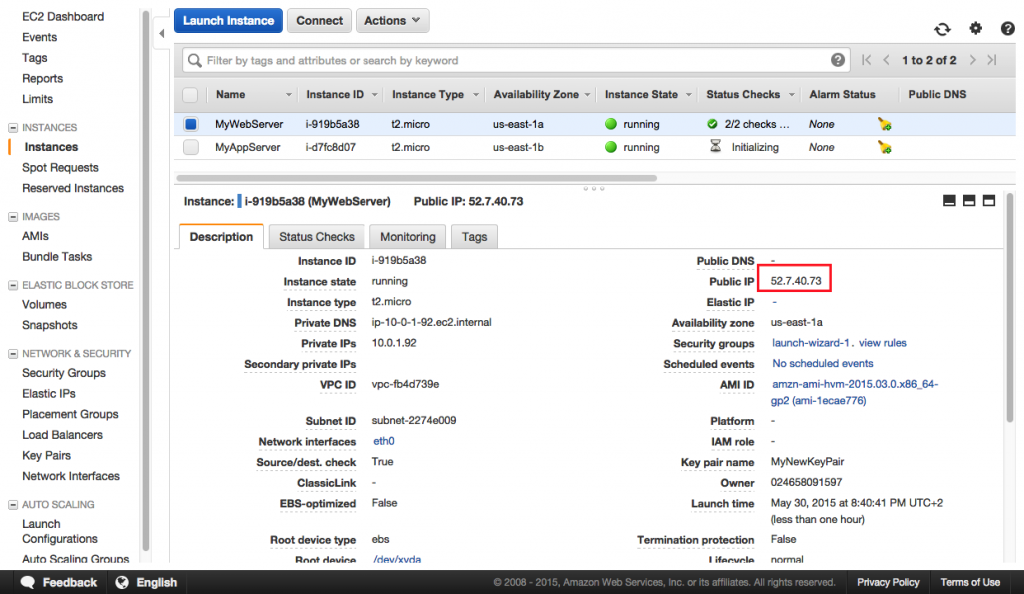Open the Privacy Policy link
Viewport: 1024px width, 594px height.
coord(888,582)
